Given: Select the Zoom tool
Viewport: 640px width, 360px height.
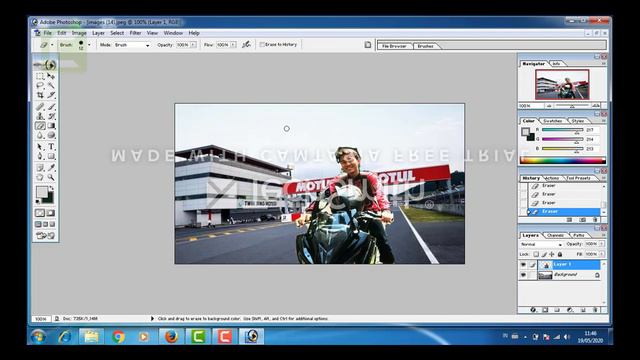Looking at the screenshot, I should [x=51, y=177].
